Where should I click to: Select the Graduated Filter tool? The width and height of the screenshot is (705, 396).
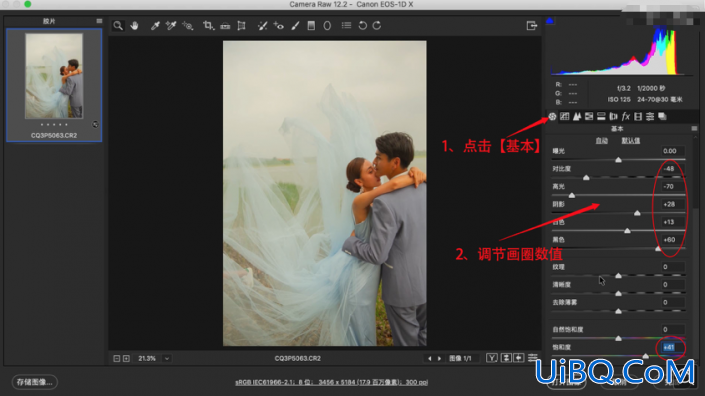point(311,26)
